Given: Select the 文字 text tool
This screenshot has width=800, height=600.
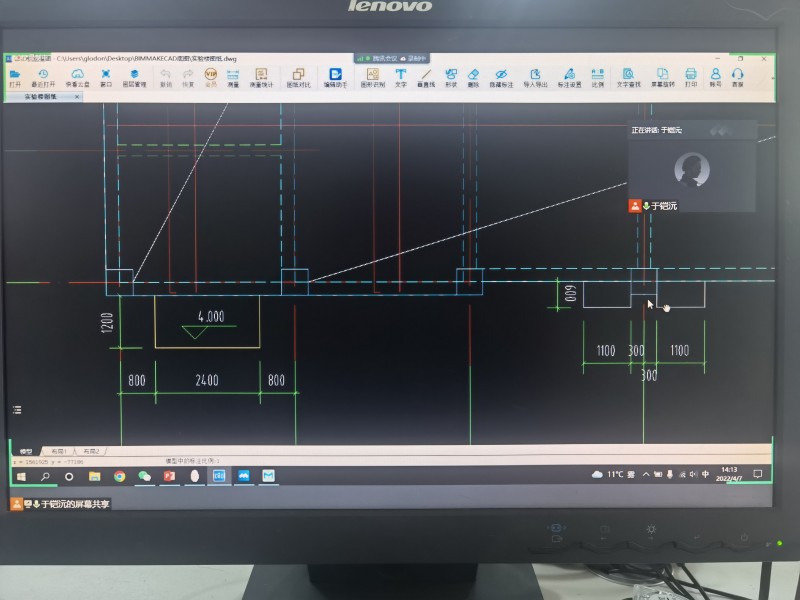Looking at the screenshot, I should pos(400,77).
